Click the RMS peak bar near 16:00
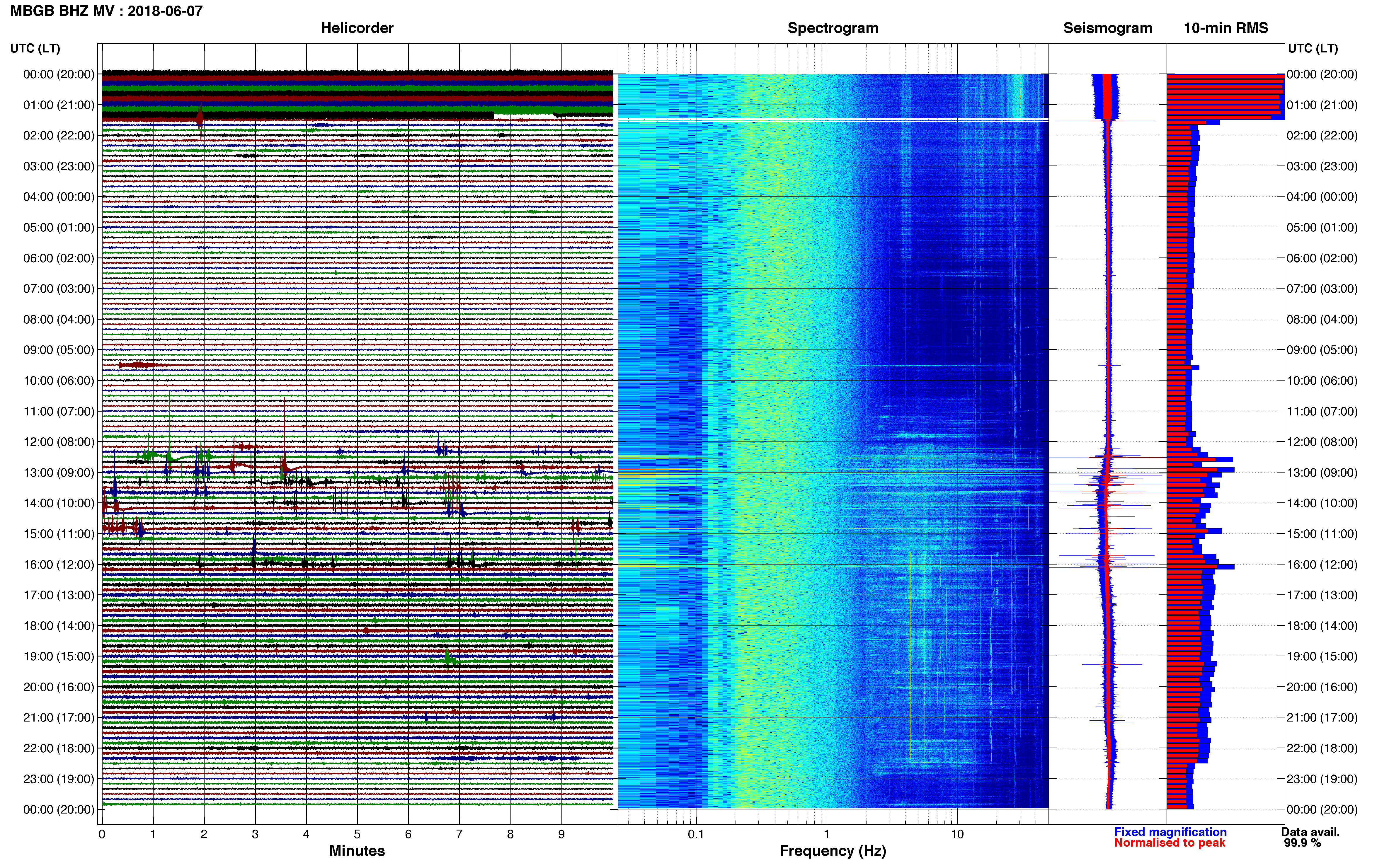This screenshot has width=1389, height=868. pos(1201,567)
